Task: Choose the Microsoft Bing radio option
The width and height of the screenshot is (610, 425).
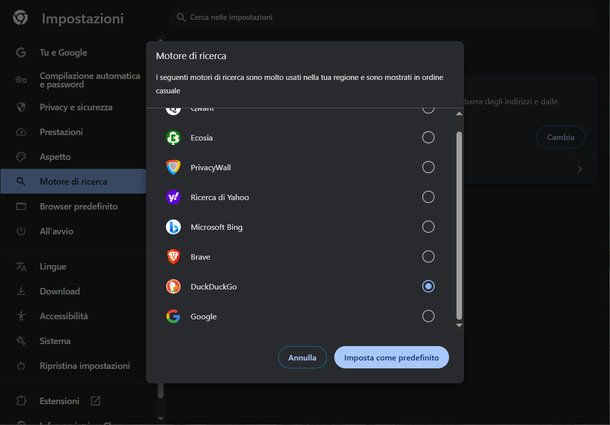Action: (428, 227)
